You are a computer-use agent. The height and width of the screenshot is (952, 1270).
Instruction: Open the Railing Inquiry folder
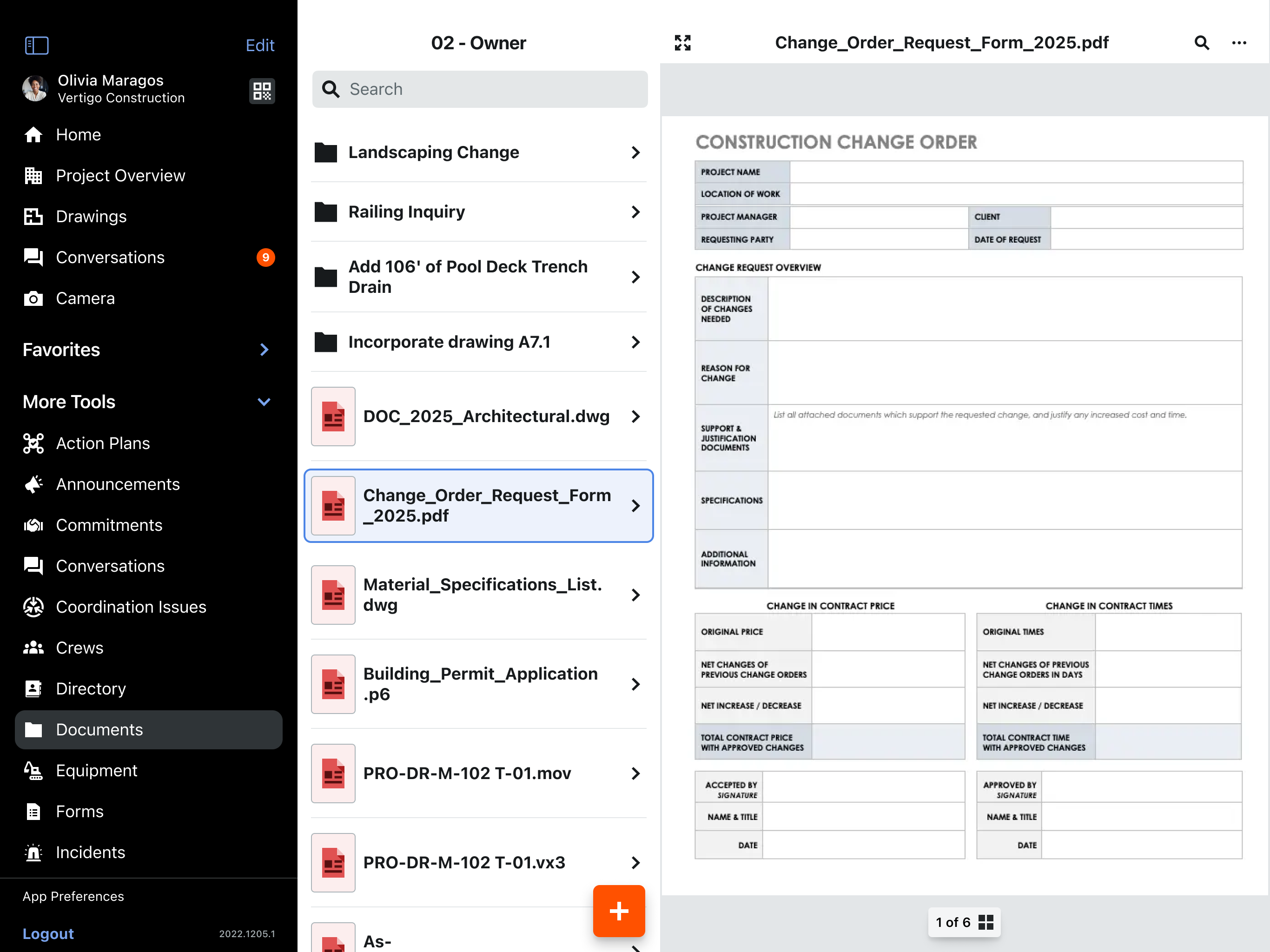406,212
